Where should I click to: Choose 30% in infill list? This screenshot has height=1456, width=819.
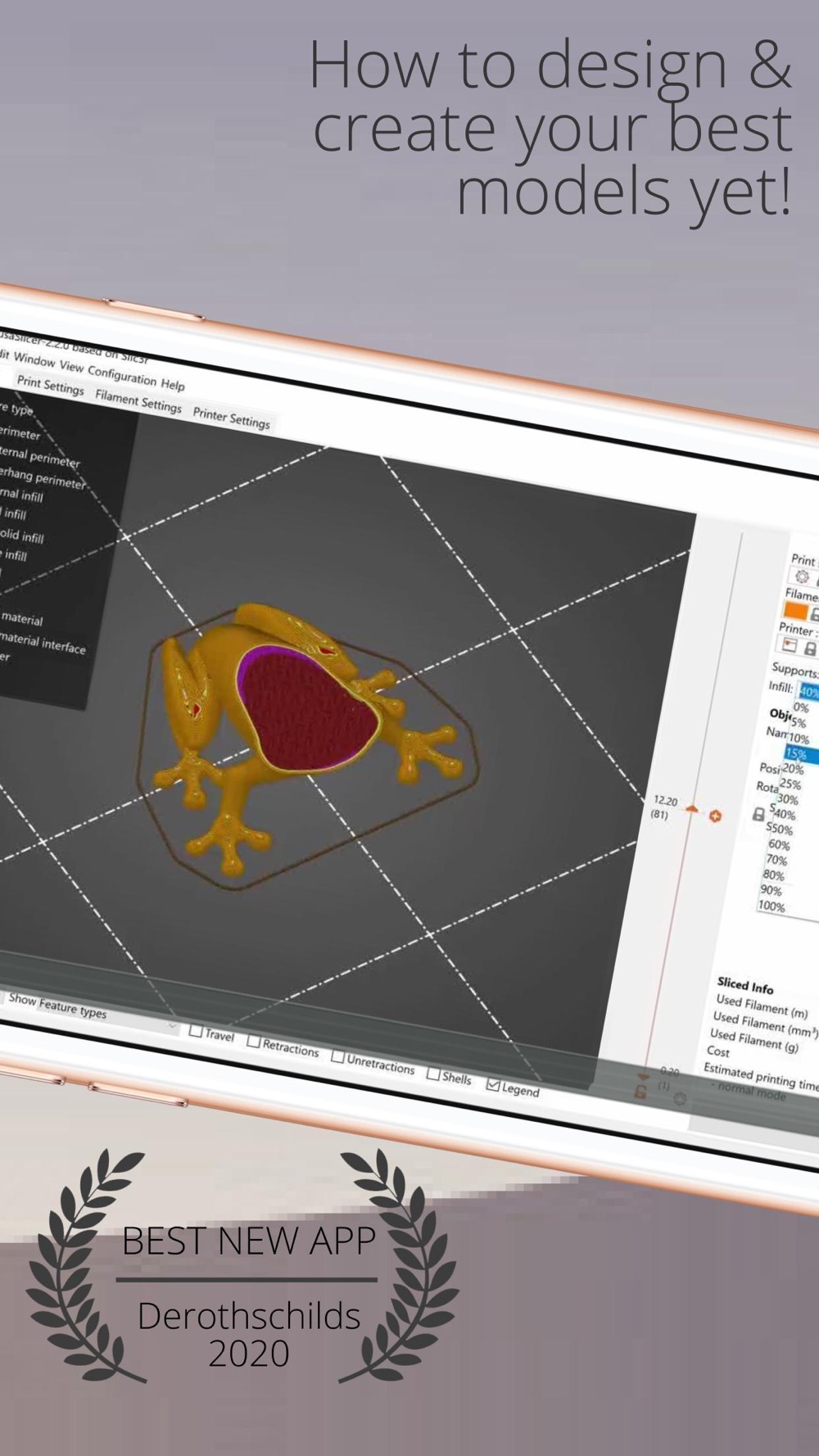(787, 799)
